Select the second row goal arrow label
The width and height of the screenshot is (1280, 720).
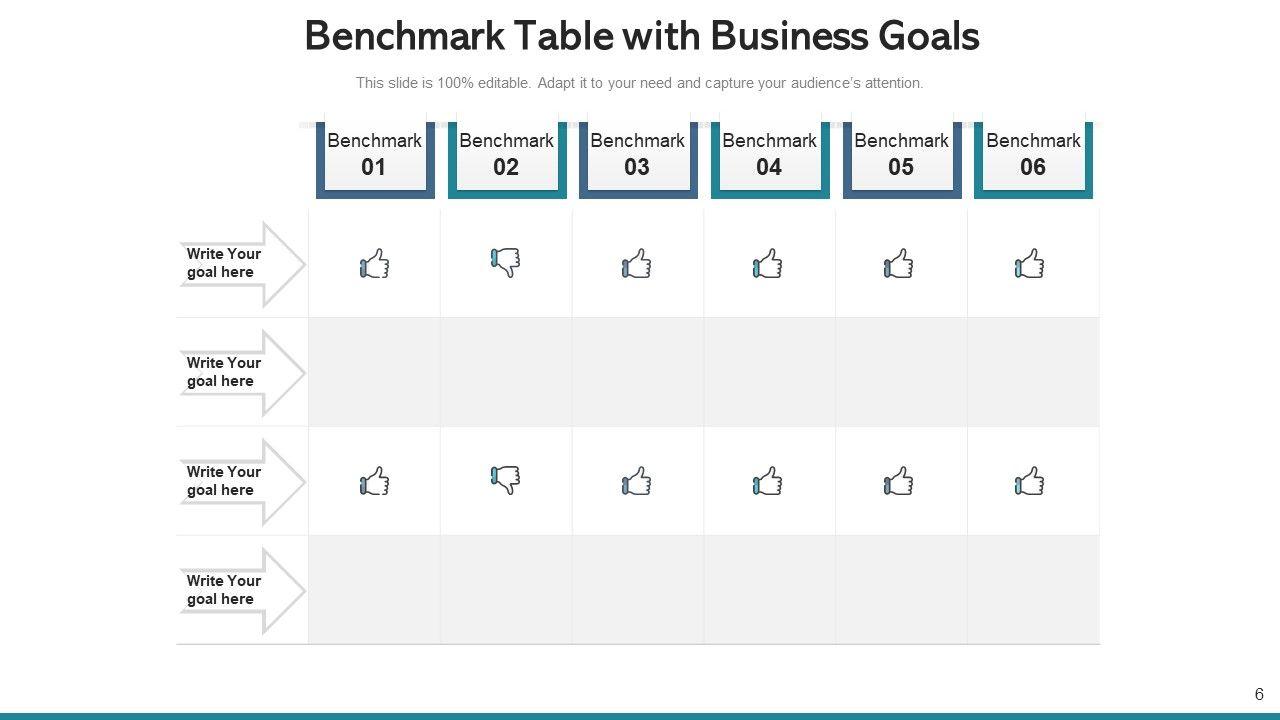coord(238,372)
